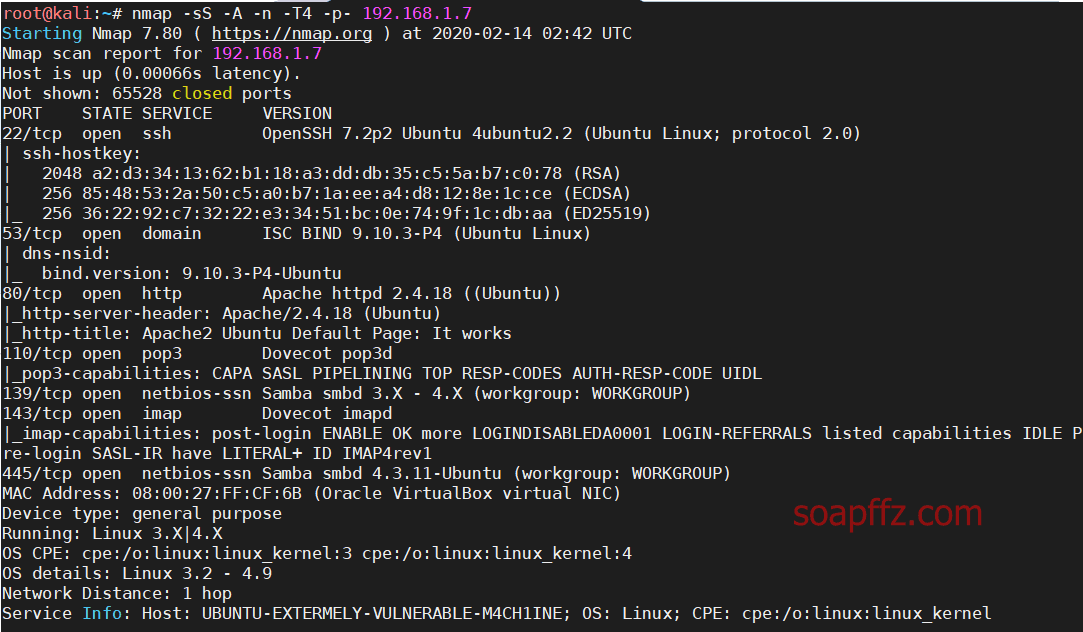Select the UBUNTU-EXTERMELY-VULNERABLE-M4CH1INE hostname
1083x632 pixels.
pos(382,613)
